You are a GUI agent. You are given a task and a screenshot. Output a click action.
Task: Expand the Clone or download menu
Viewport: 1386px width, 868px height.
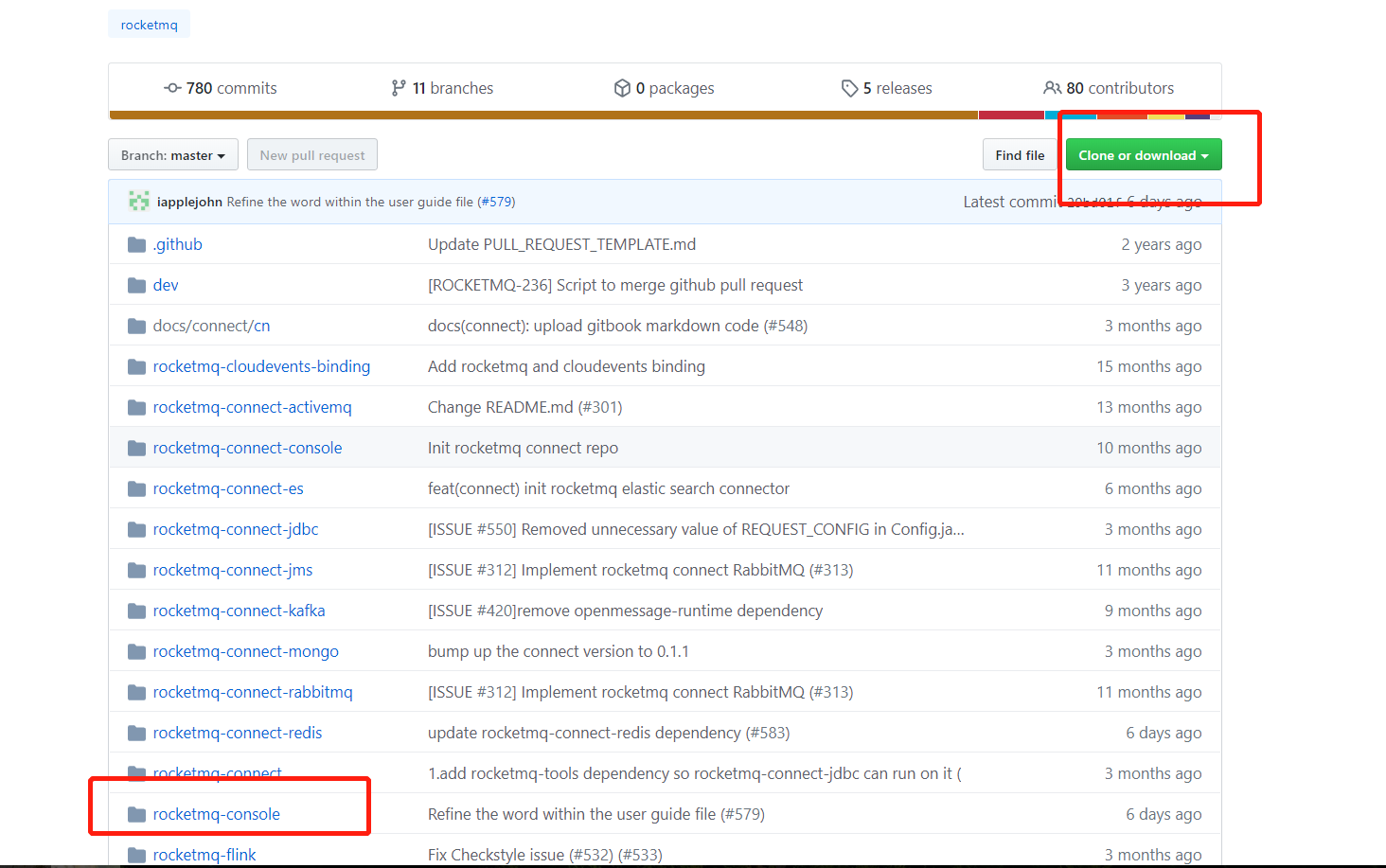(1144, 155)
